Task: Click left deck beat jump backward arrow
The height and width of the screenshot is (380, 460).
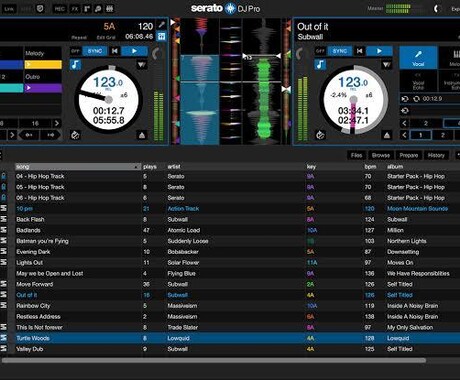Action: 29,135
